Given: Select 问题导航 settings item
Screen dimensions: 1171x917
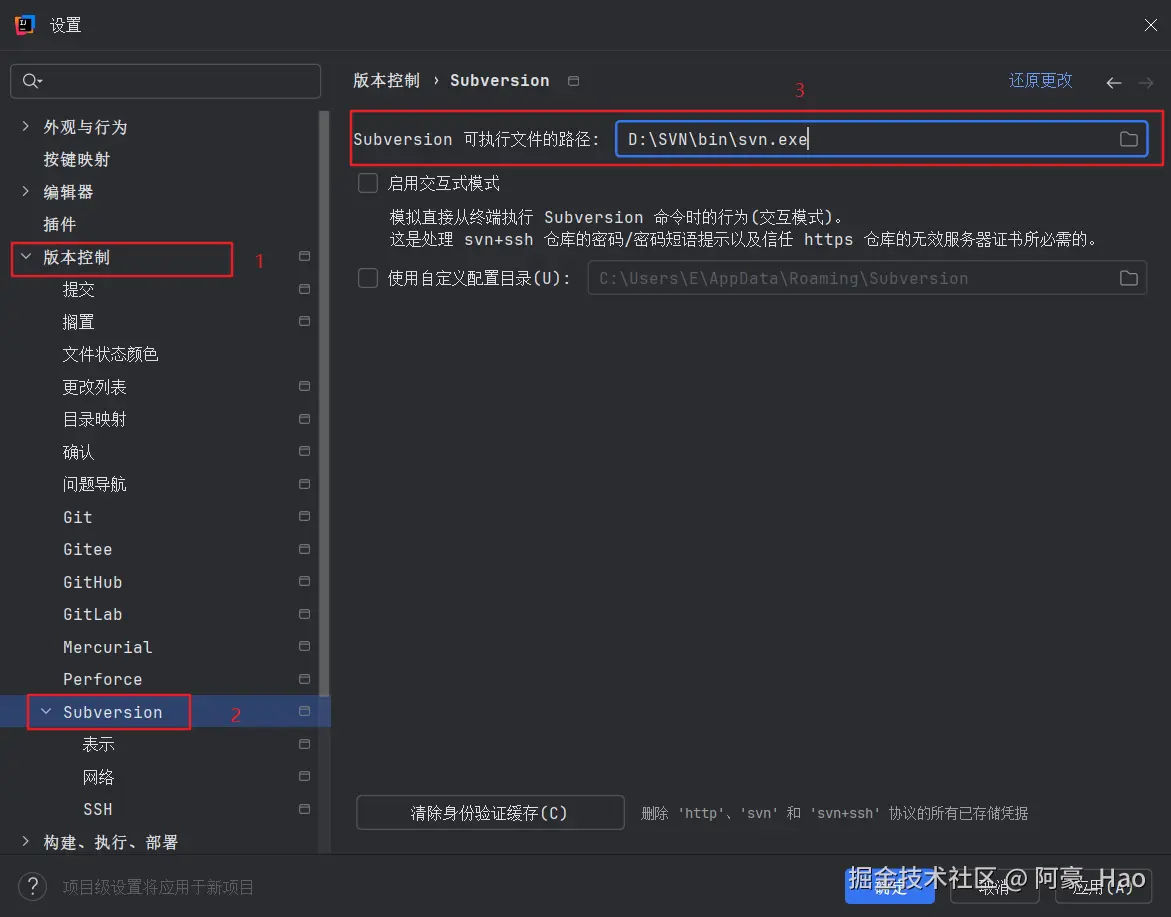Looking at the screenshot, I should (94, 484).
